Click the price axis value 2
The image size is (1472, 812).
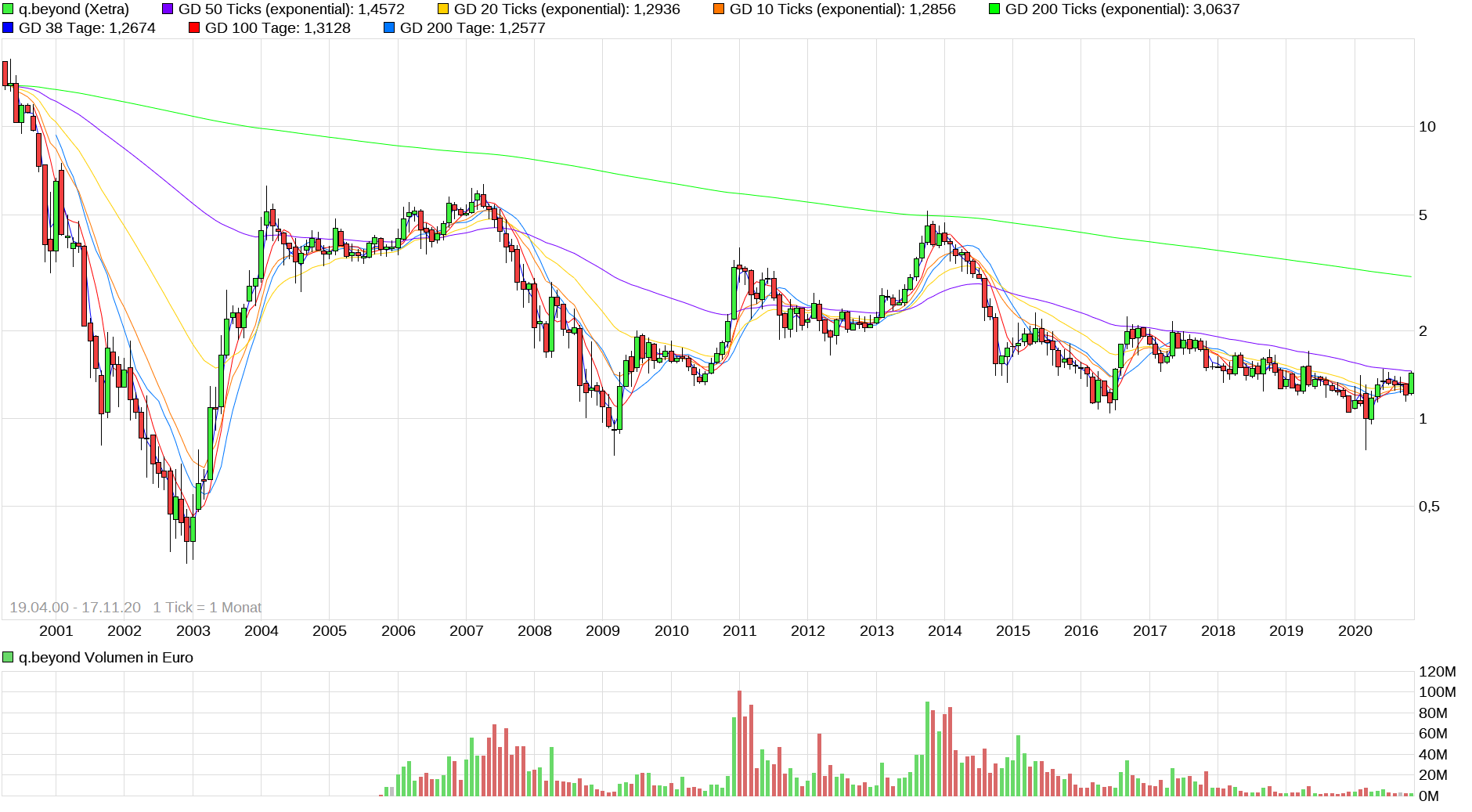pyautogui.click(x=1423, y=331)
